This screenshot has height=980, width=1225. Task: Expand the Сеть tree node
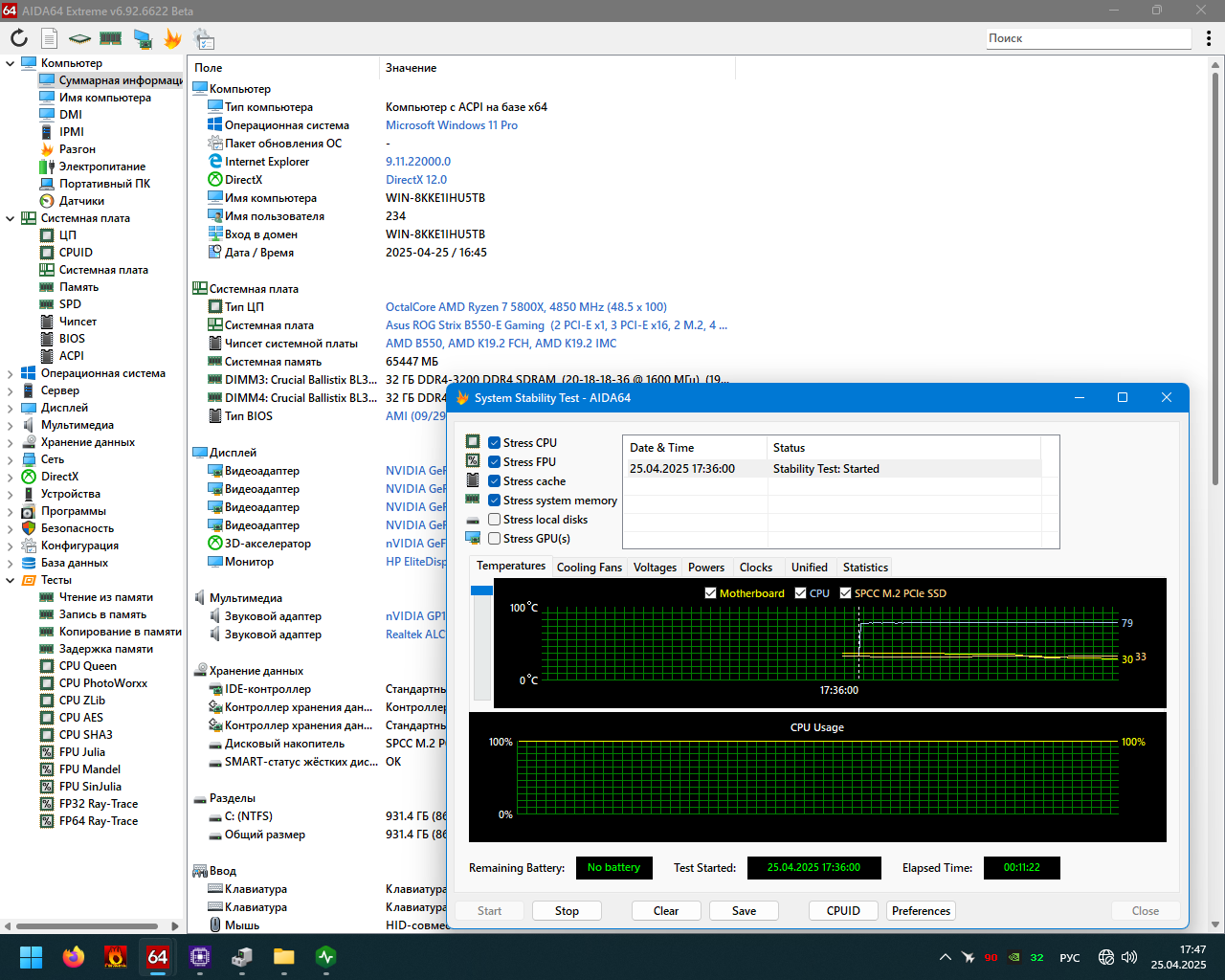click(11, 459)
